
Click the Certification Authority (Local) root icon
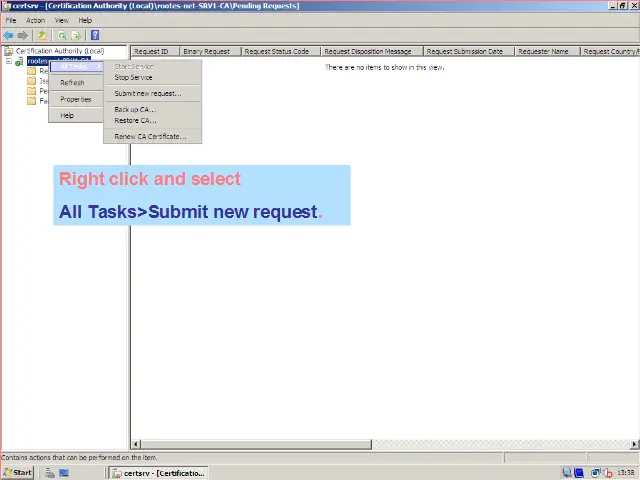pyautogui.click(x=8, y=51)
